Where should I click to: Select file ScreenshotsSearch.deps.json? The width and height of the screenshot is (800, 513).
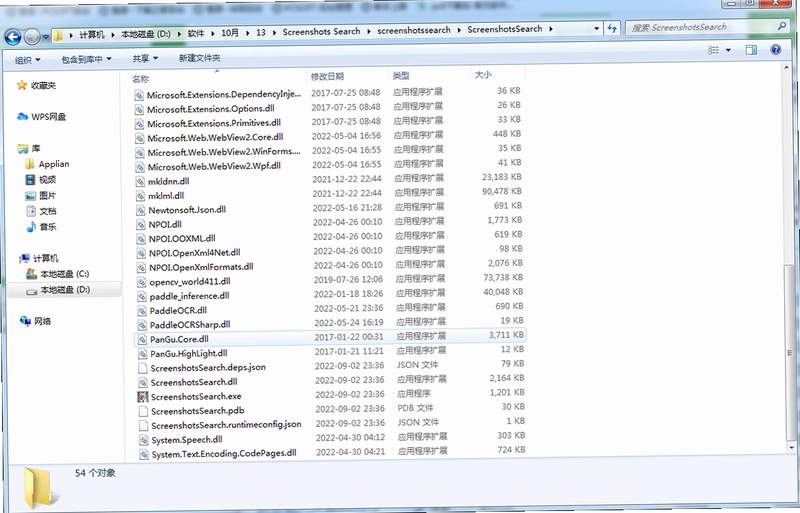coord(208,368)
